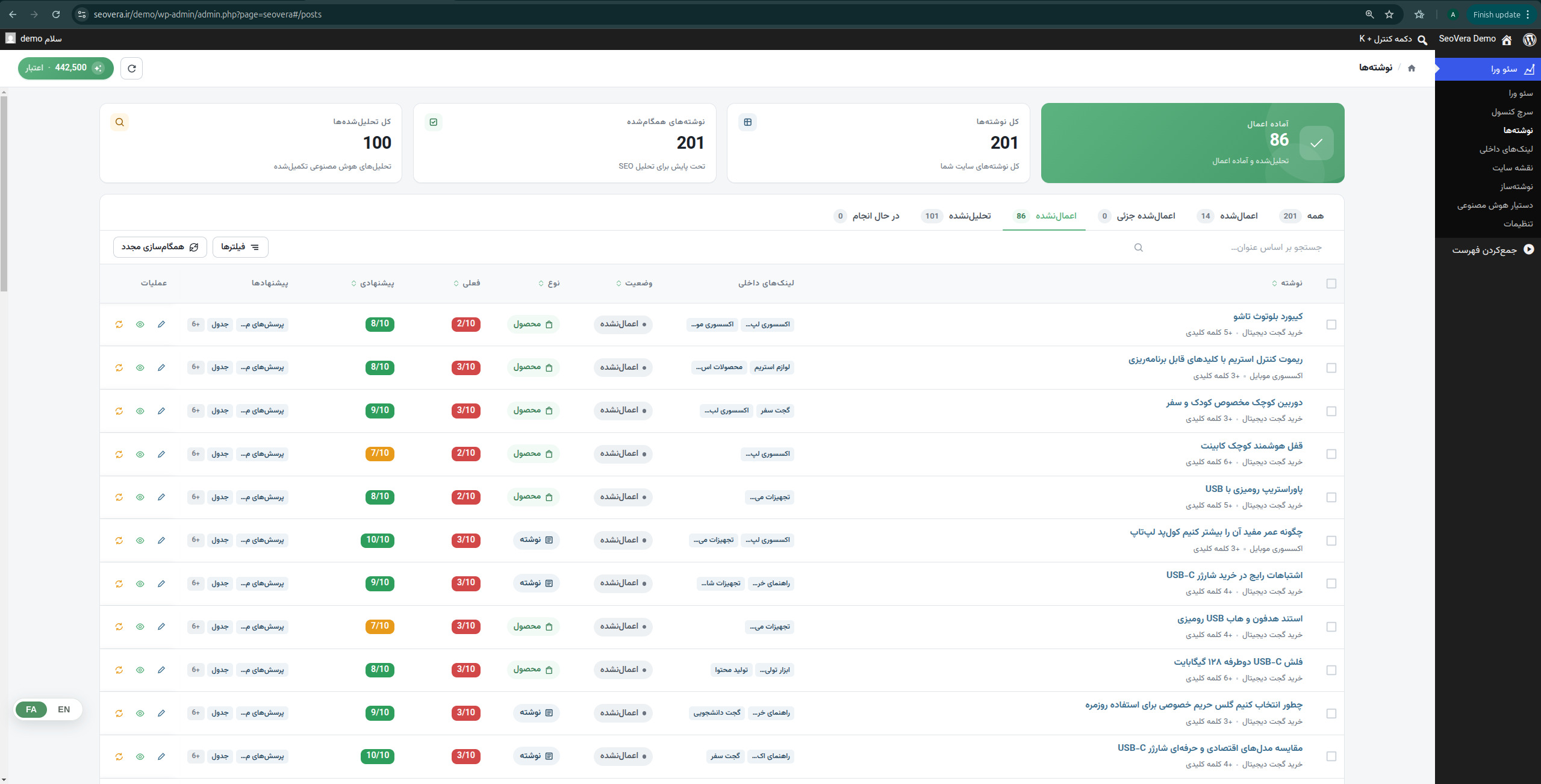This screenshot has width=1541, height=784.
Task: Click re-analyze icon for مقایسه مدل‌های اقتصادی row
Action: point(119,756)
